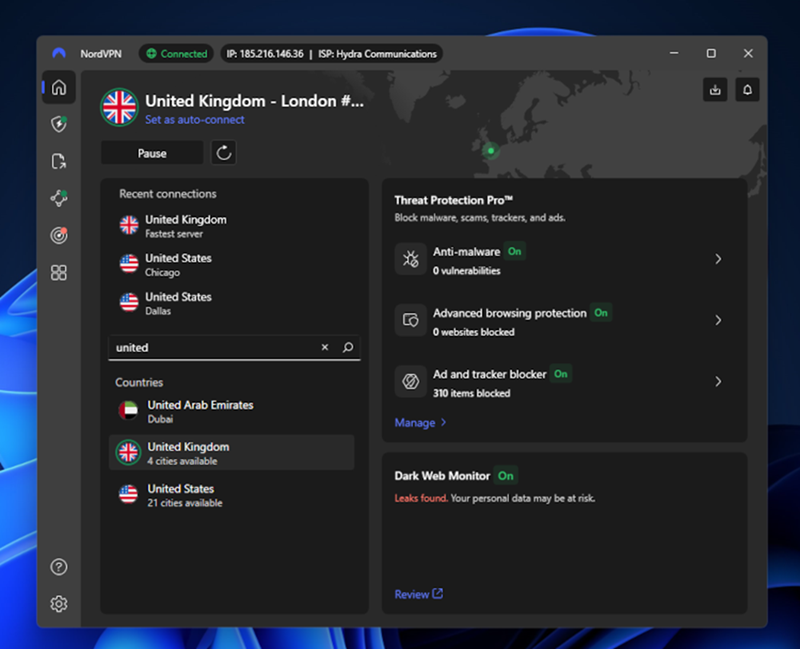Expand Advanced browsing protection chevron
This screenshot has width=800, height=649.
click(x=718, y=321)
